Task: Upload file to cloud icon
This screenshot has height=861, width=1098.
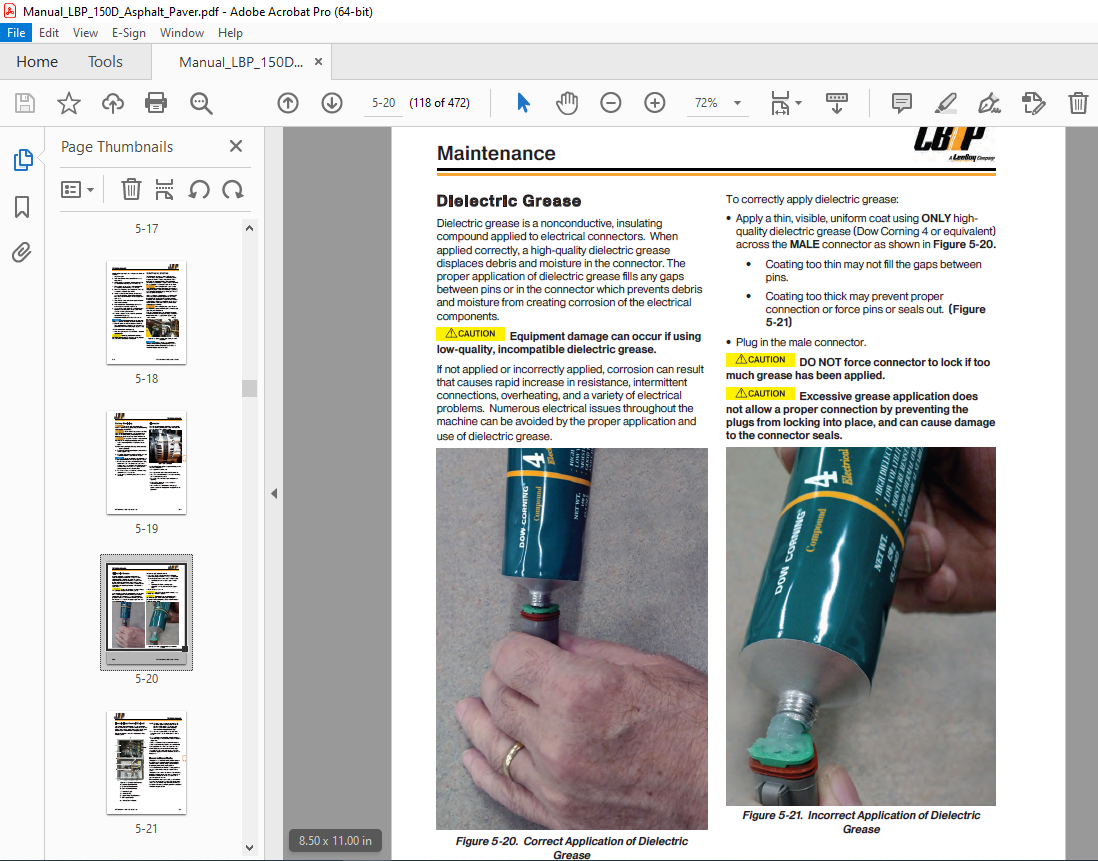Action: [113, 104]
